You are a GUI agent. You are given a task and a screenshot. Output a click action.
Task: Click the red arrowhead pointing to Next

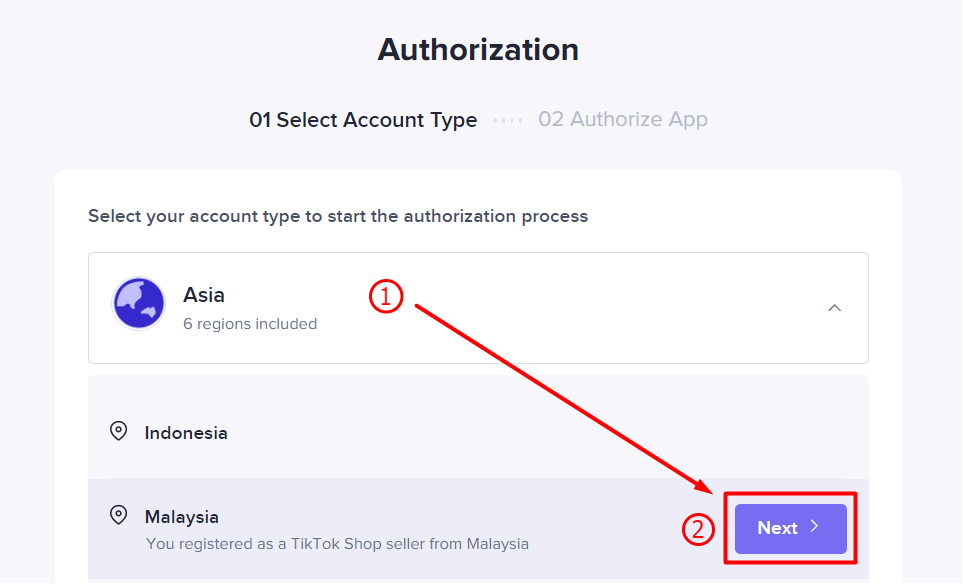[704, 485]
